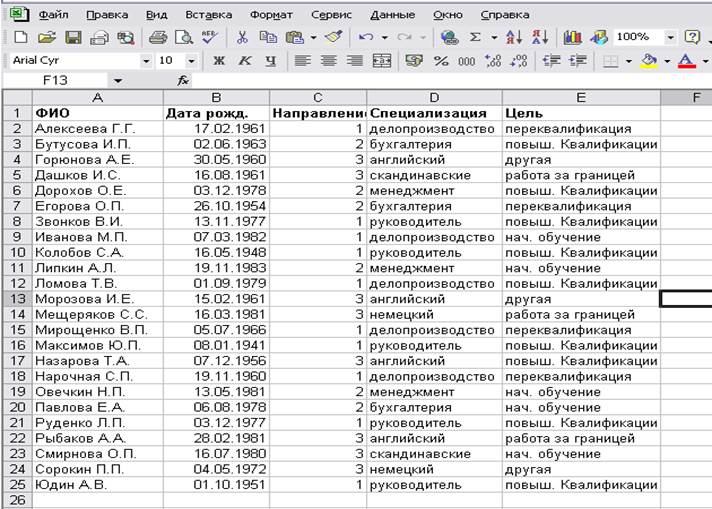Screen dimensions: 712x509
Task: Select row 13 header
Action: click(x=15, y=298)
